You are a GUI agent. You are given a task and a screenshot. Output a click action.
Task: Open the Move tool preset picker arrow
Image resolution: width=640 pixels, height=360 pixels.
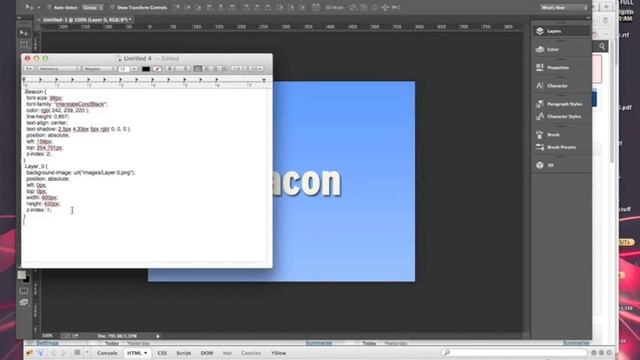coord(38,7)
